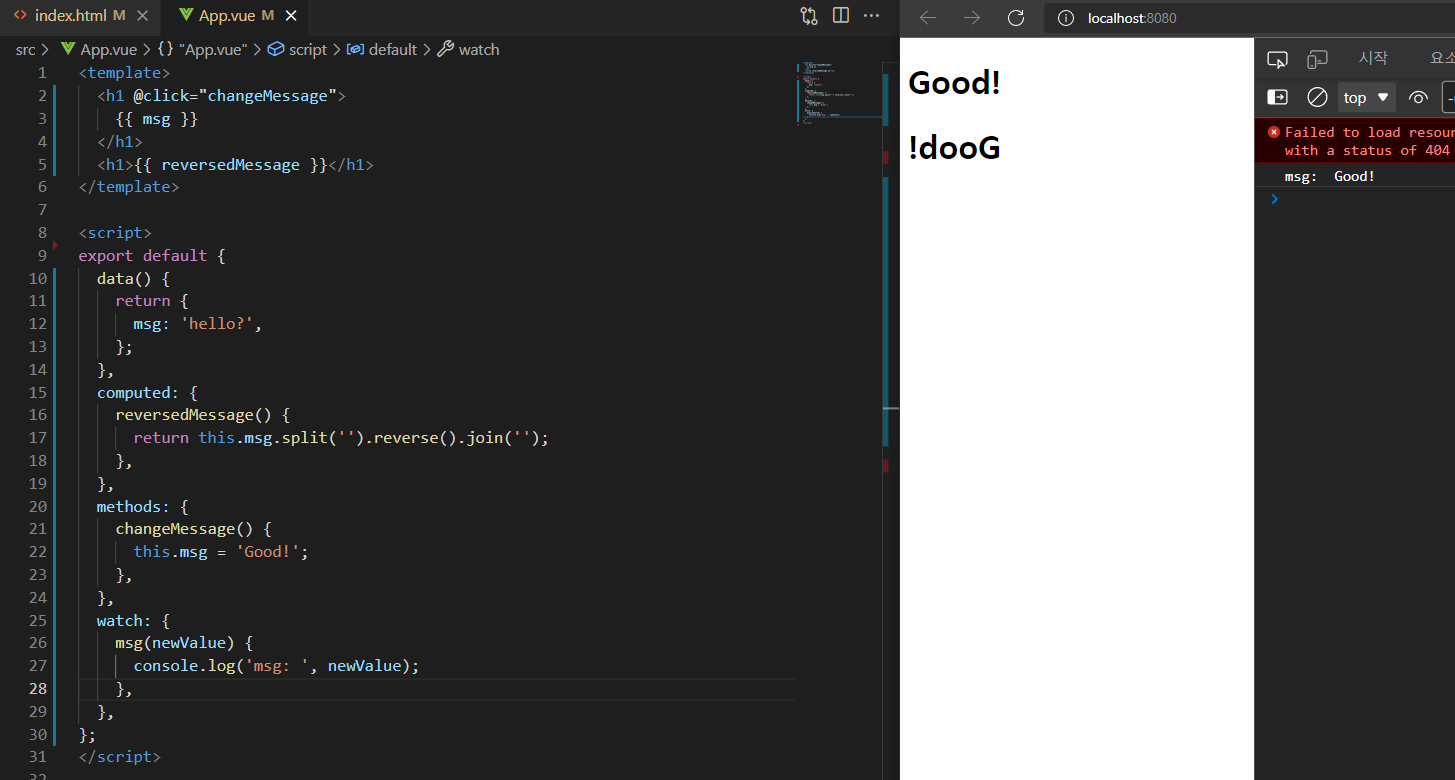This screenshot has height=780, width=1455.
Task: Select the Failed to load resource error
Action: click(1355, 141)
